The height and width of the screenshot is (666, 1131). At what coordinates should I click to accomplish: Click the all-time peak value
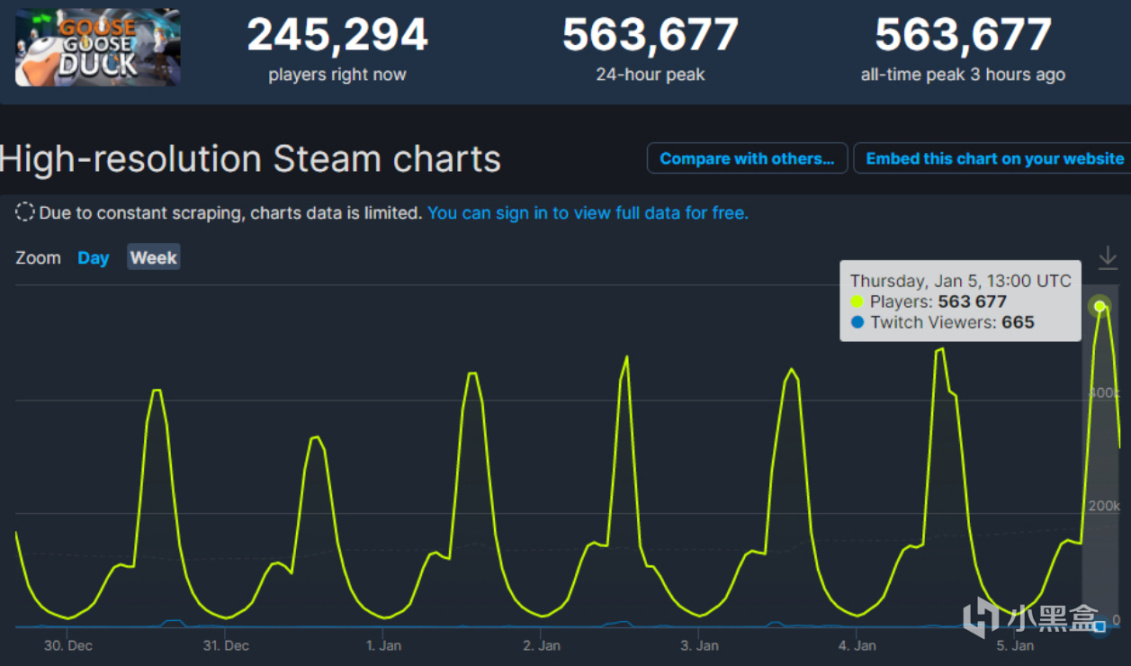click(963, 36)
